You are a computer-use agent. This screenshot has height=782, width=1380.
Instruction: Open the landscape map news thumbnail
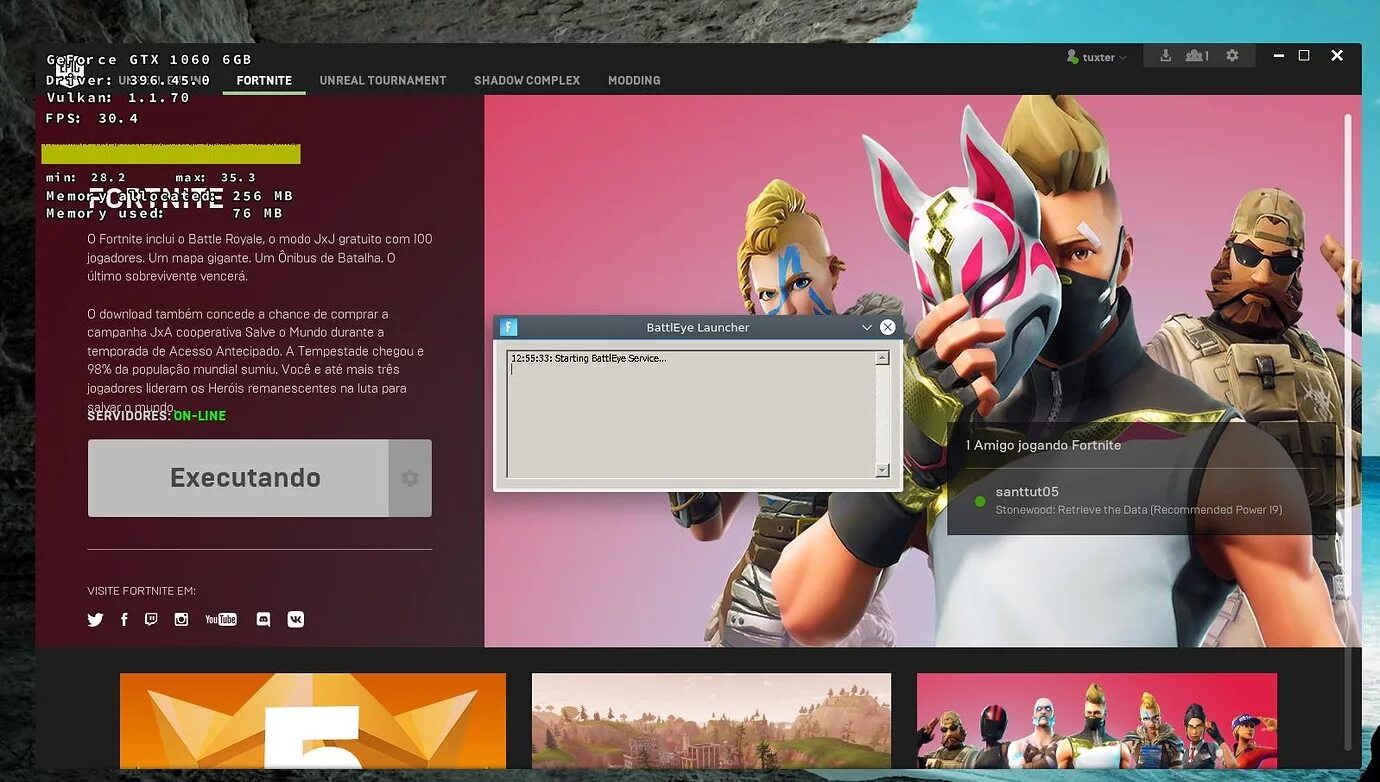point(711,721)
